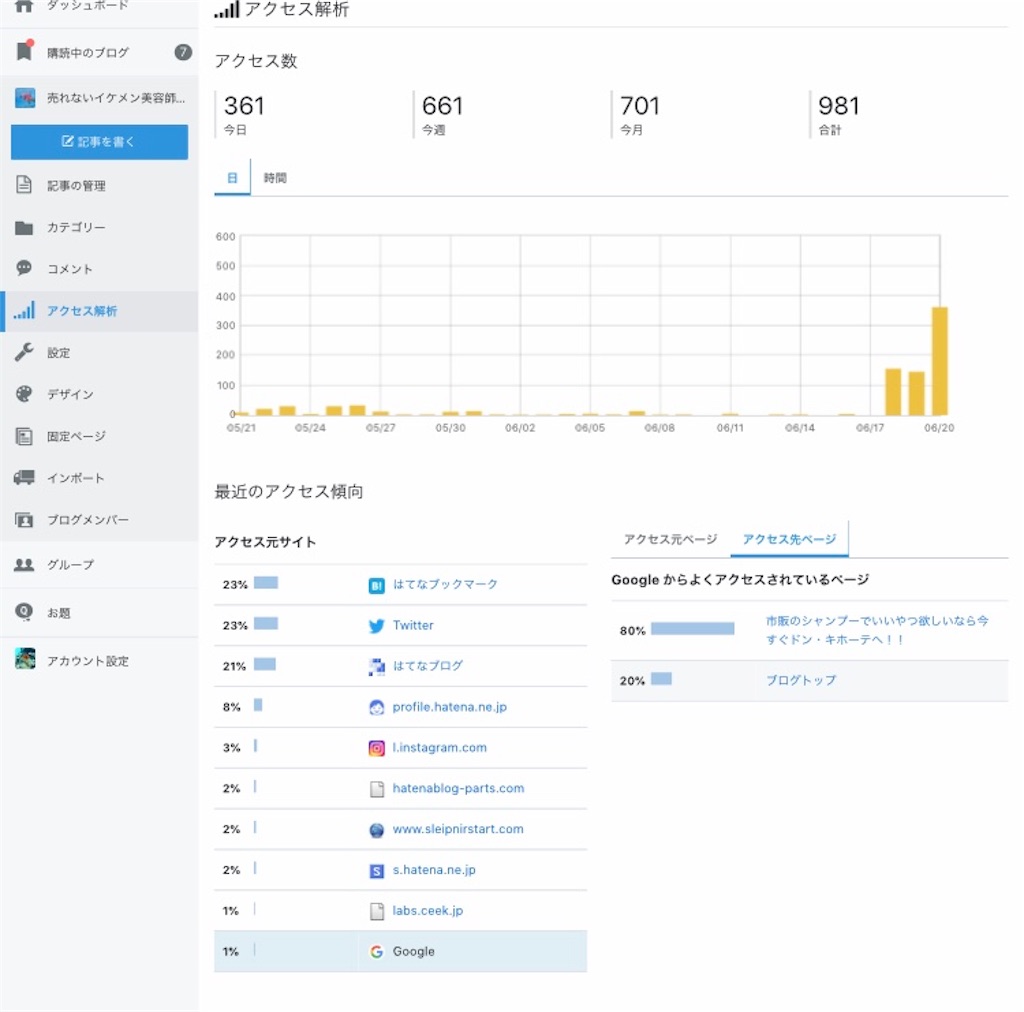1024x1012 pixels.
Task: Switch to アクセス元ページ tab
Action: coord(671,539)
